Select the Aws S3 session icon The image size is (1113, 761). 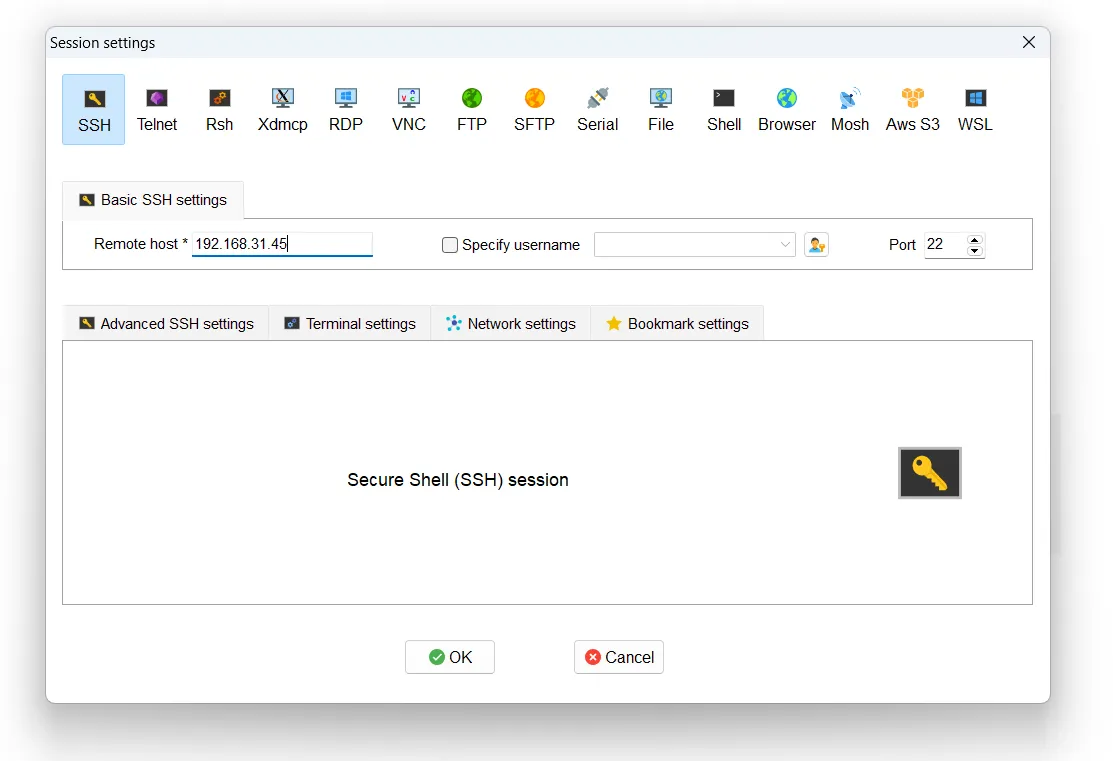pyautogui.click(x=912, y=109)
